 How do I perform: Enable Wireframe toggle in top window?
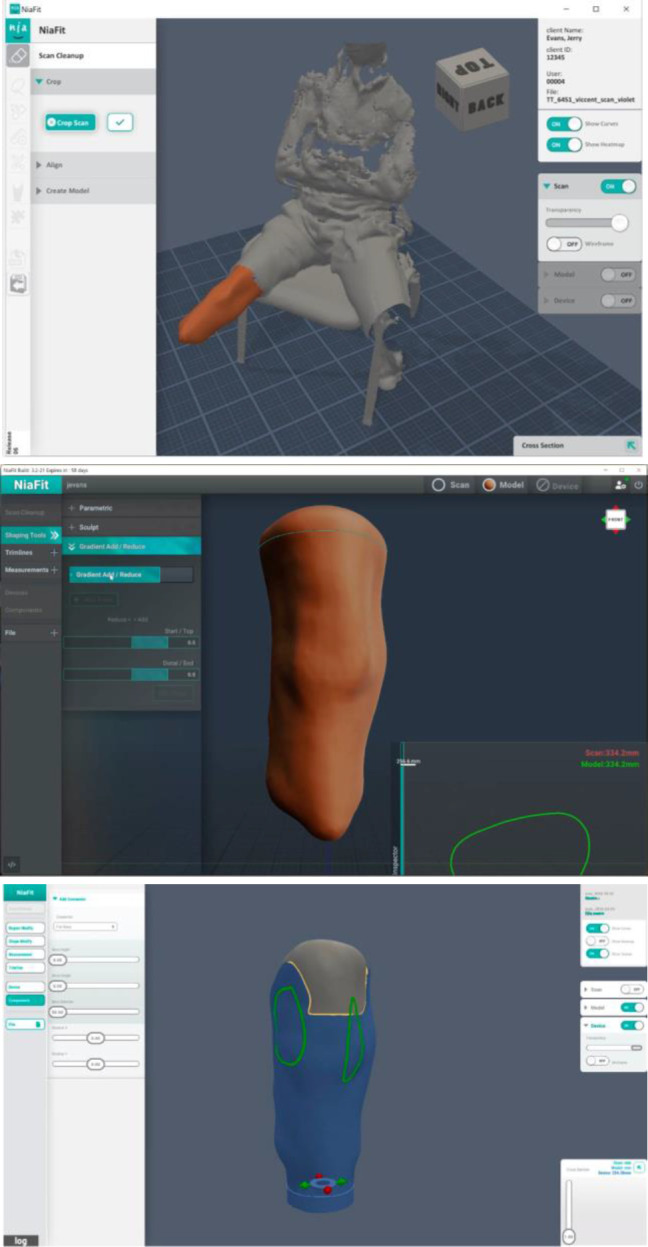coord(564,244)
